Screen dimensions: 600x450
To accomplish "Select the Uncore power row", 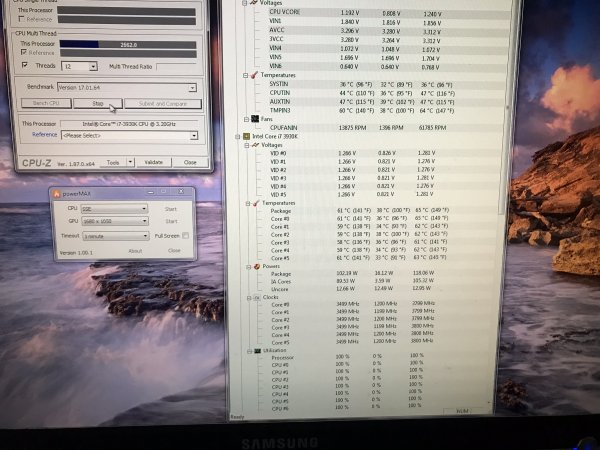I will 379,289.
